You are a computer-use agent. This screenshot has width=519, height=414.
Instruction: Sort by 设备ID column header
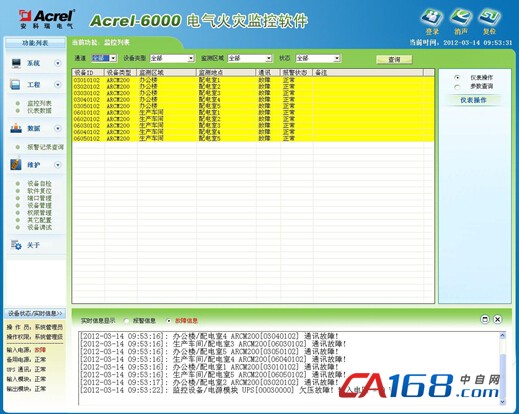click(88, 73)
